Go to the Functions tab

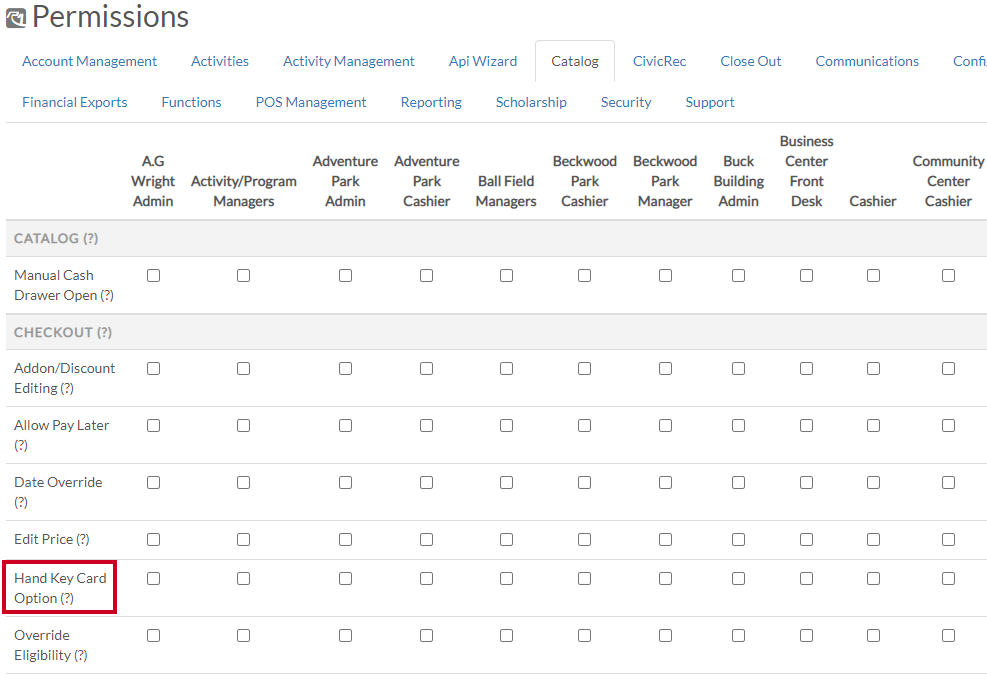(x=191, y=102)
